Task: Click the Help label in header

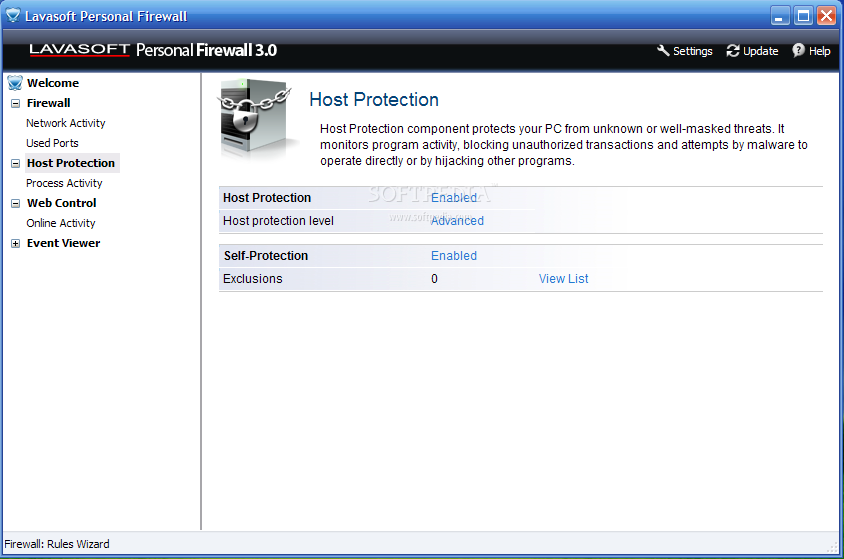Action: coord(819,51)
